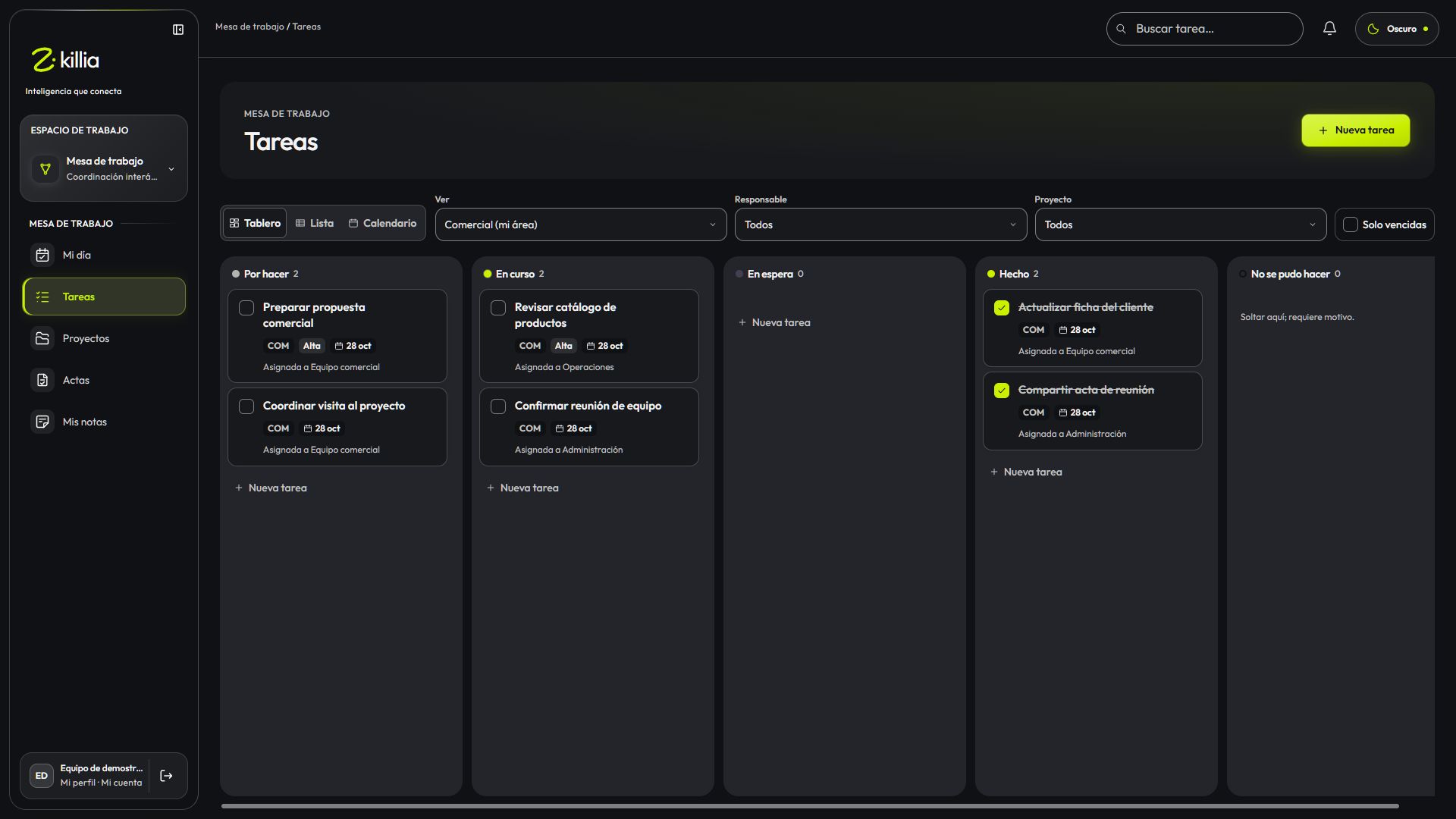Viewport: 1456px width, 819px height.
Task: Open Mi perfil · Mi cuenta link
Action: click(x=101, y=783)
